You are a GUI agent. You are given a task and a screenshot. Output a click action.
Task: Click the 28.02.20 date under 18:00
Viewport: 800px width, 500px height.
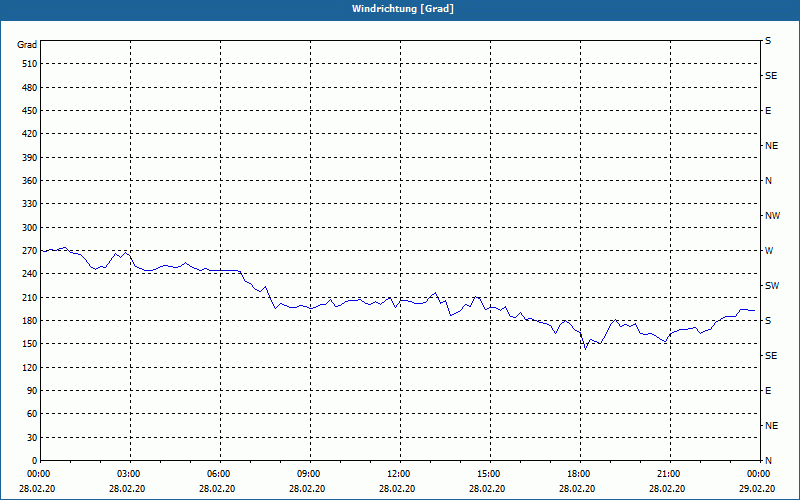[577, 488]
